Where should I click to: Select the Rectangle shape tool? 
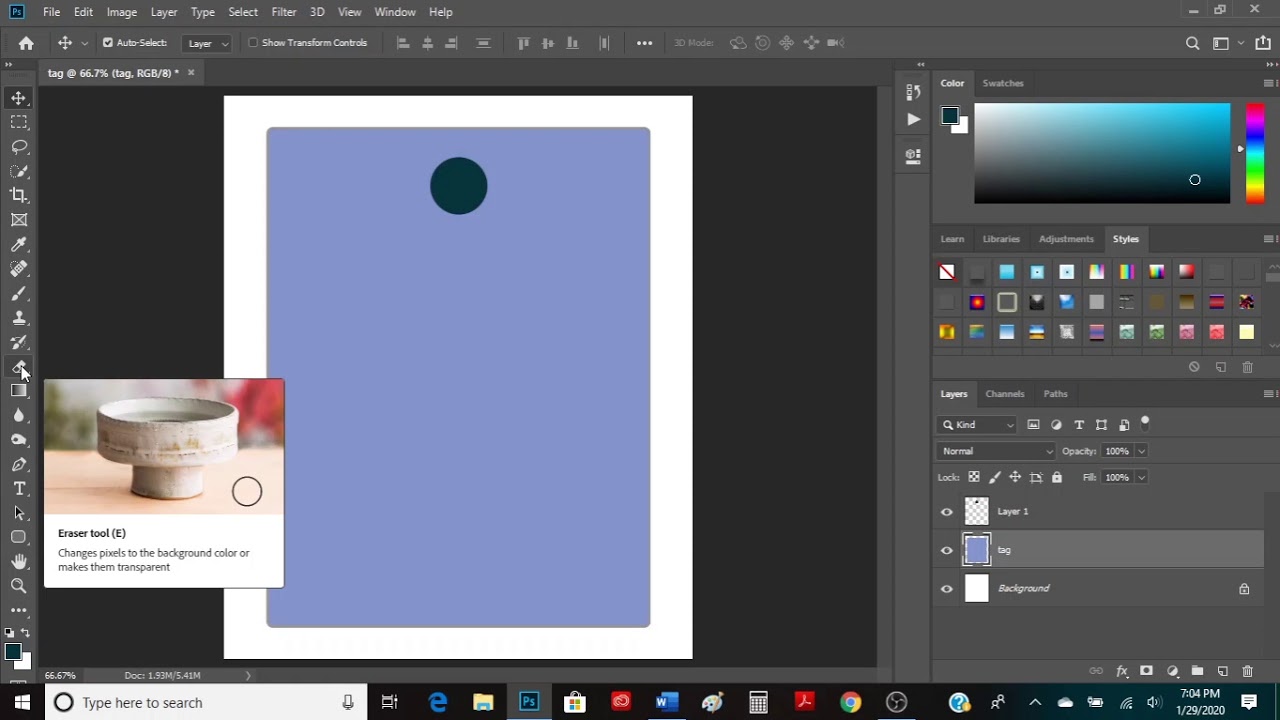(x=19, y=538)
